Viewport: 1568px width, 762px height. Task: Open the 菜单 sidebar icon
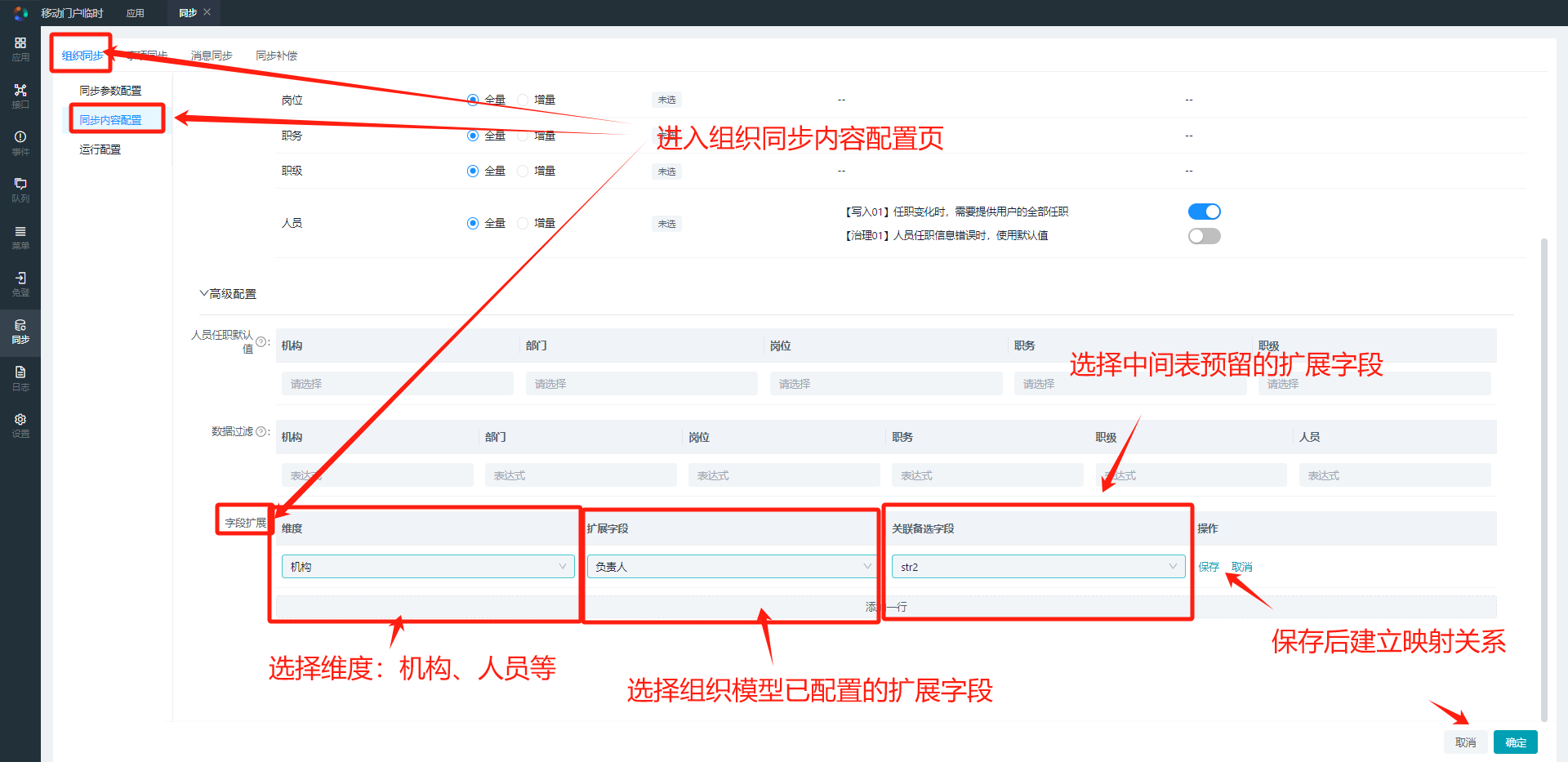pyautogui.click(x=20, y=237)
